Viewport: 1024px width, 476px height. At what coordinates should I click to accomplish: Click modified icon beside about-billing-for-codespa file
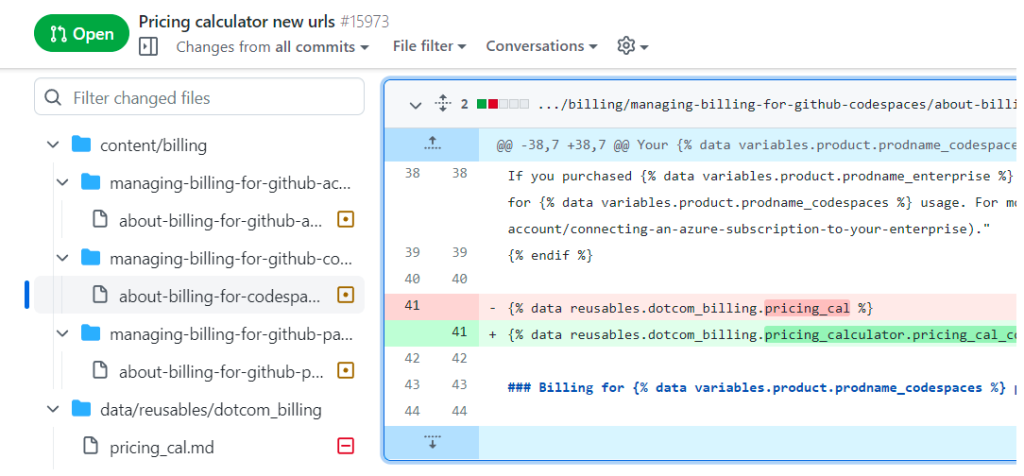tap(346, 295)
